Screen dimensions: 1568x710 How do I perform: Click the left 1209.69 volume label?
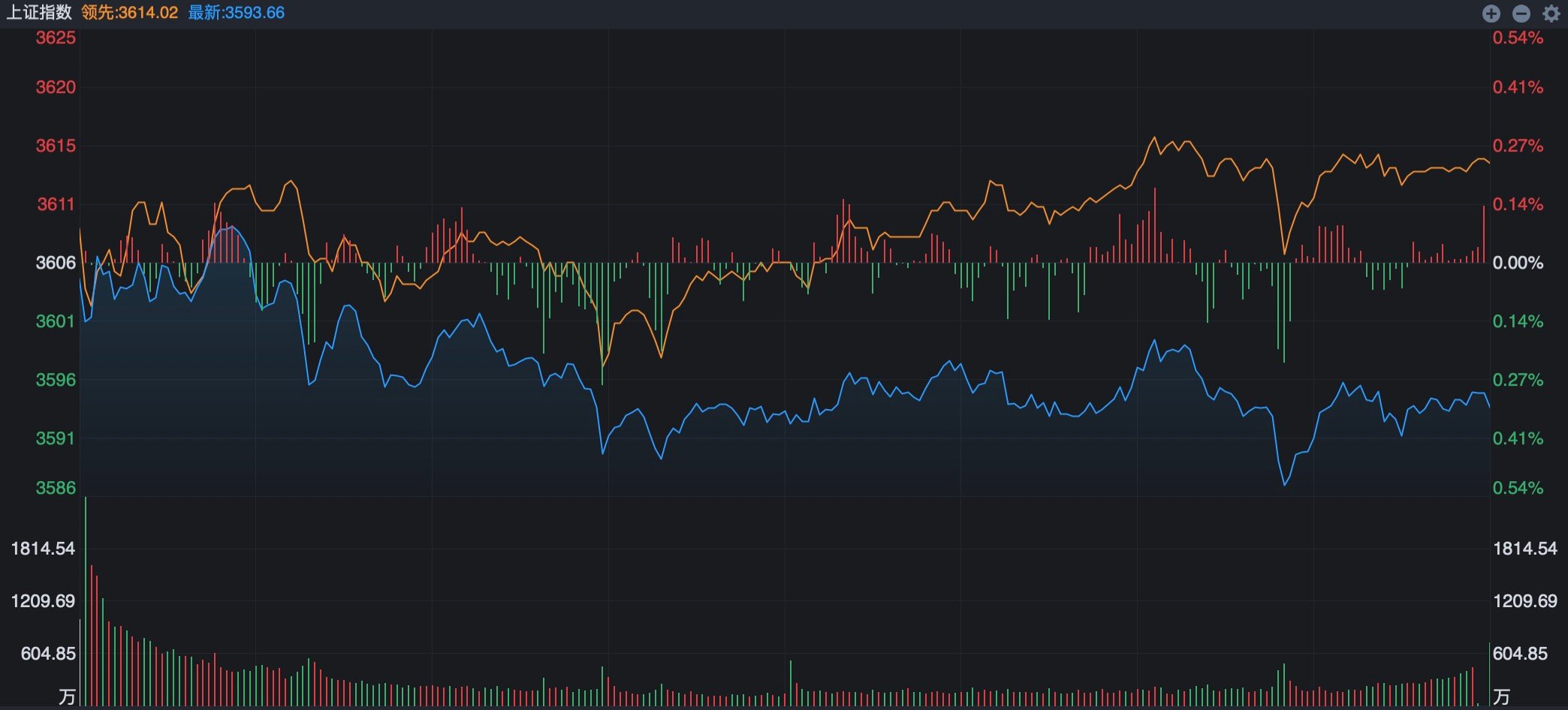[43, 601]
